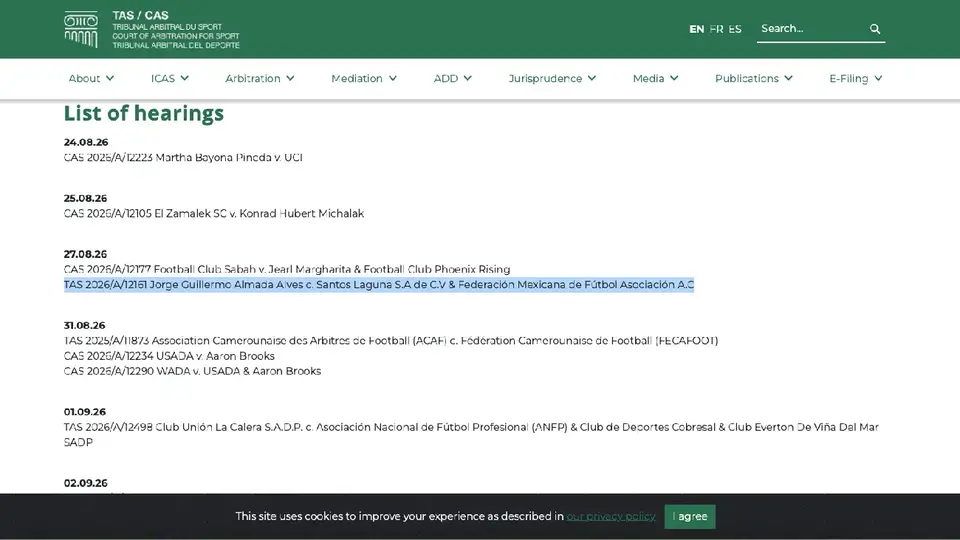Click the TAS / CAS site title text

pos(140,15)
